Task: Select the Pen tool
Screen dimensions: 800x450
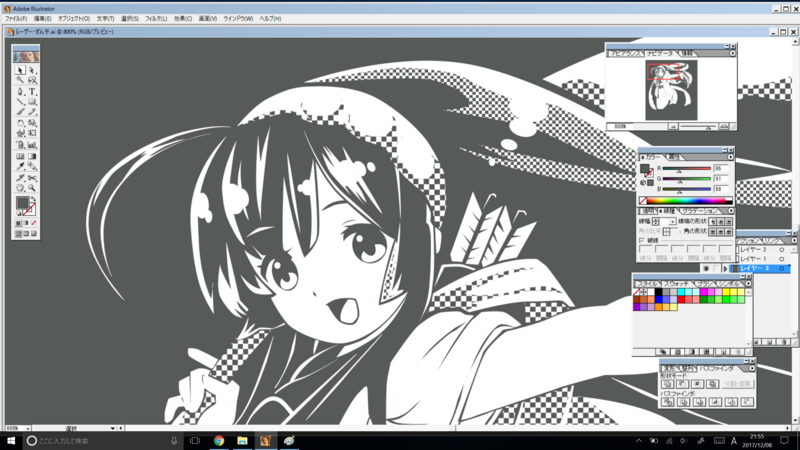Action: click(x=20, y=92)
